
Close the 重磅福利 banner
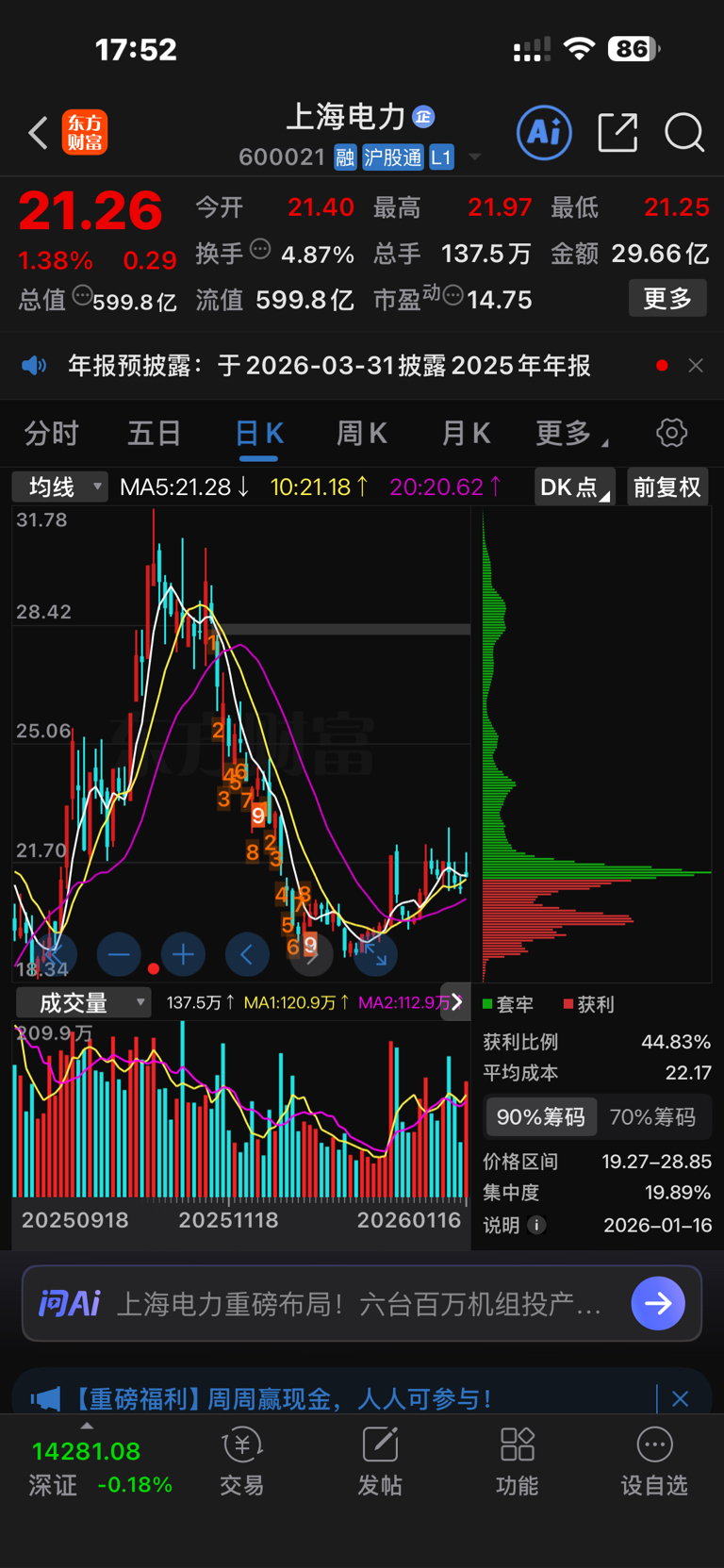pos(680,1399)
